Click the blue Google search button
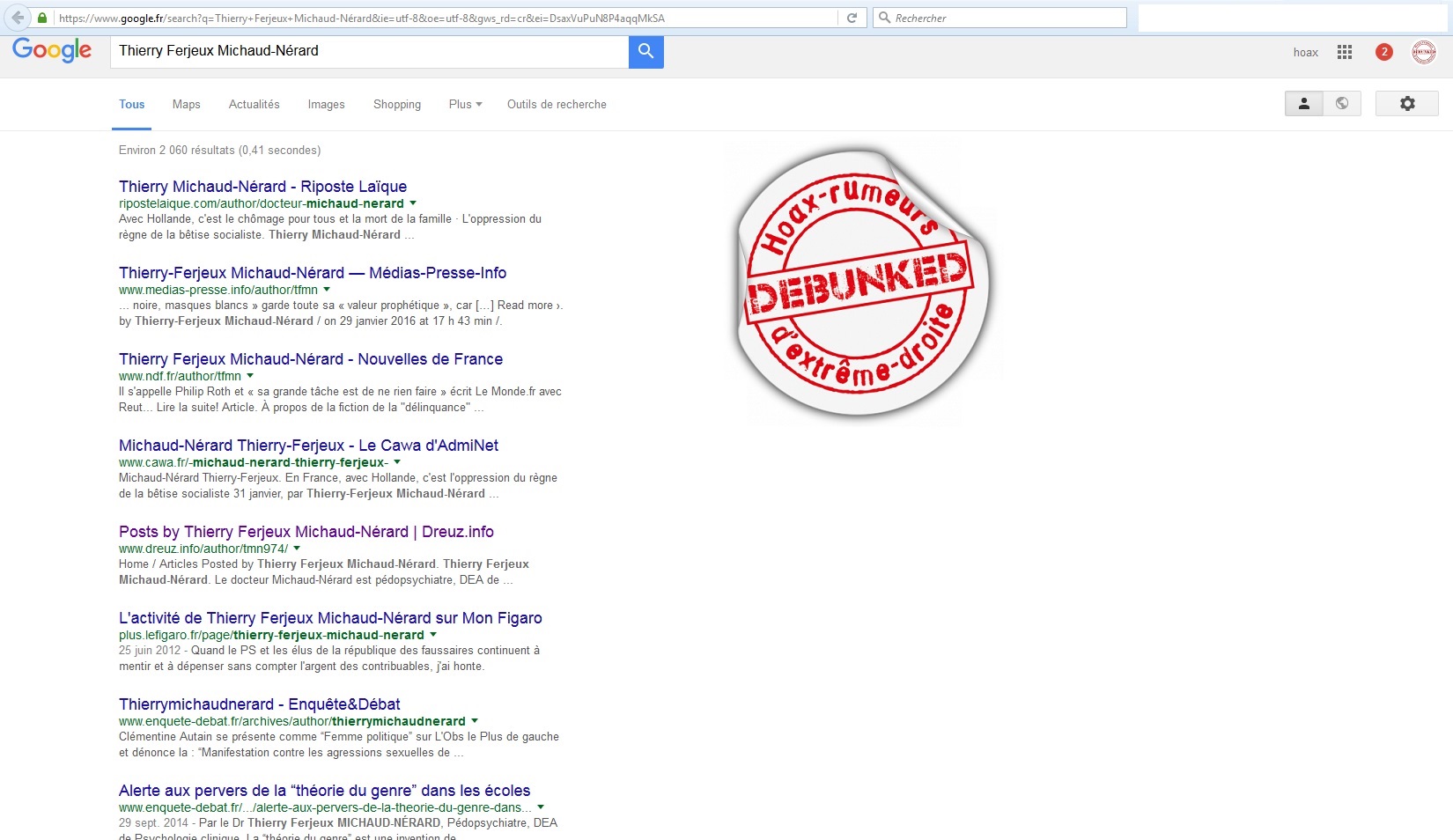Screen dimensions: 1453x840 [x=645, y=51]
